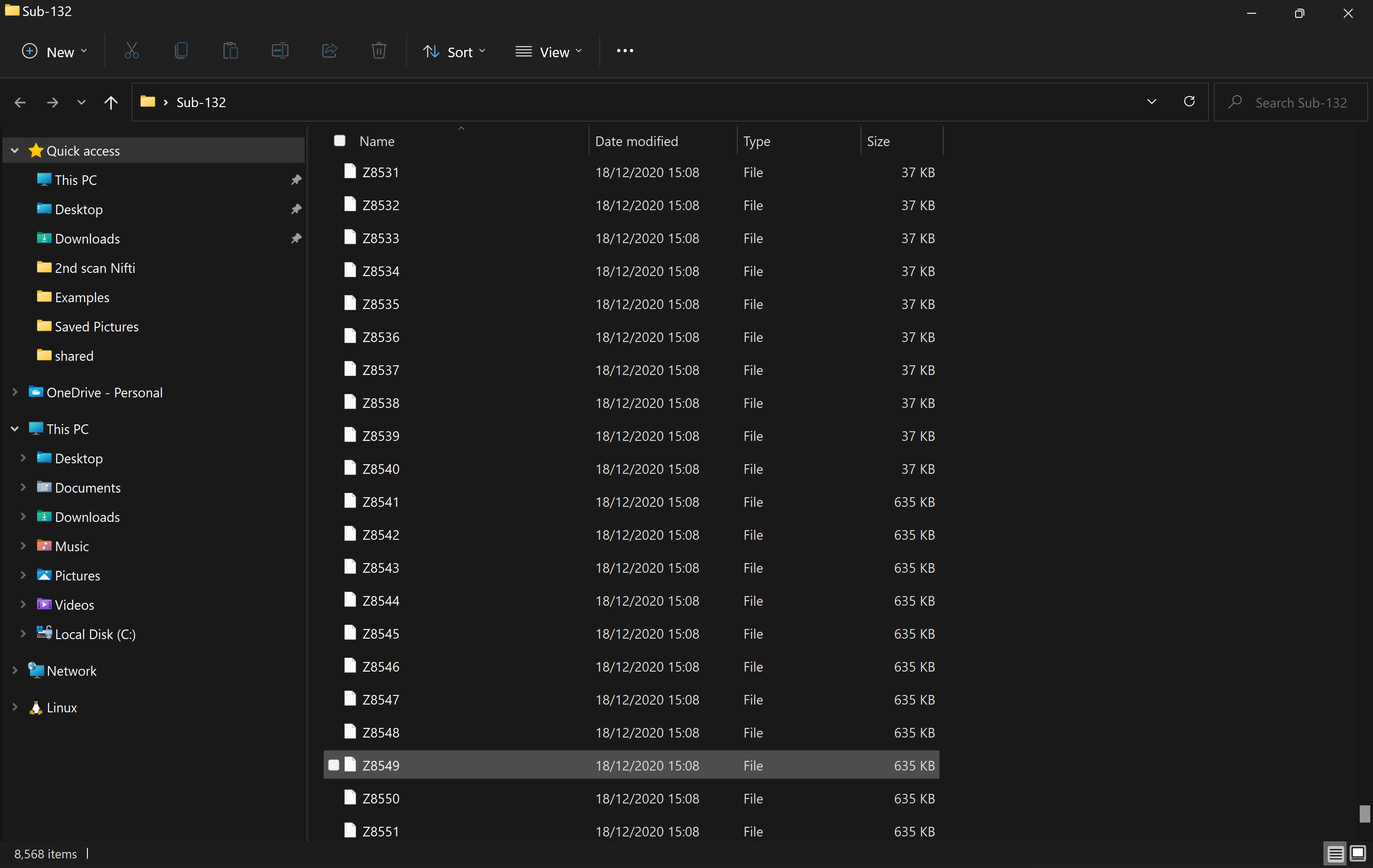The width and height of the screenshot is (1373, 868).
Task: Open the address bar history dropdown
Action: [1151, 102]
